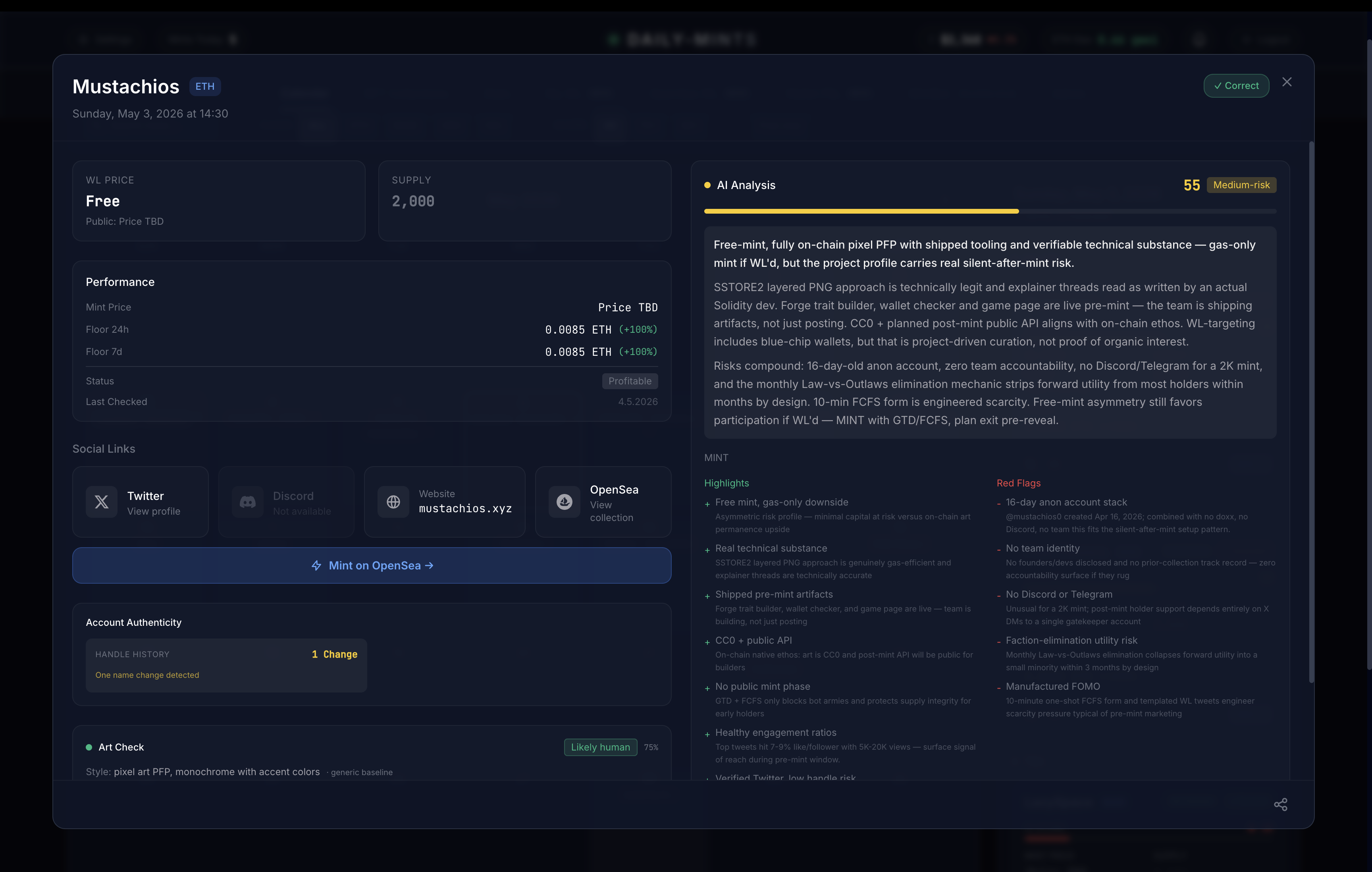Click the 'Performance' section heading

[x=120, y=282]
